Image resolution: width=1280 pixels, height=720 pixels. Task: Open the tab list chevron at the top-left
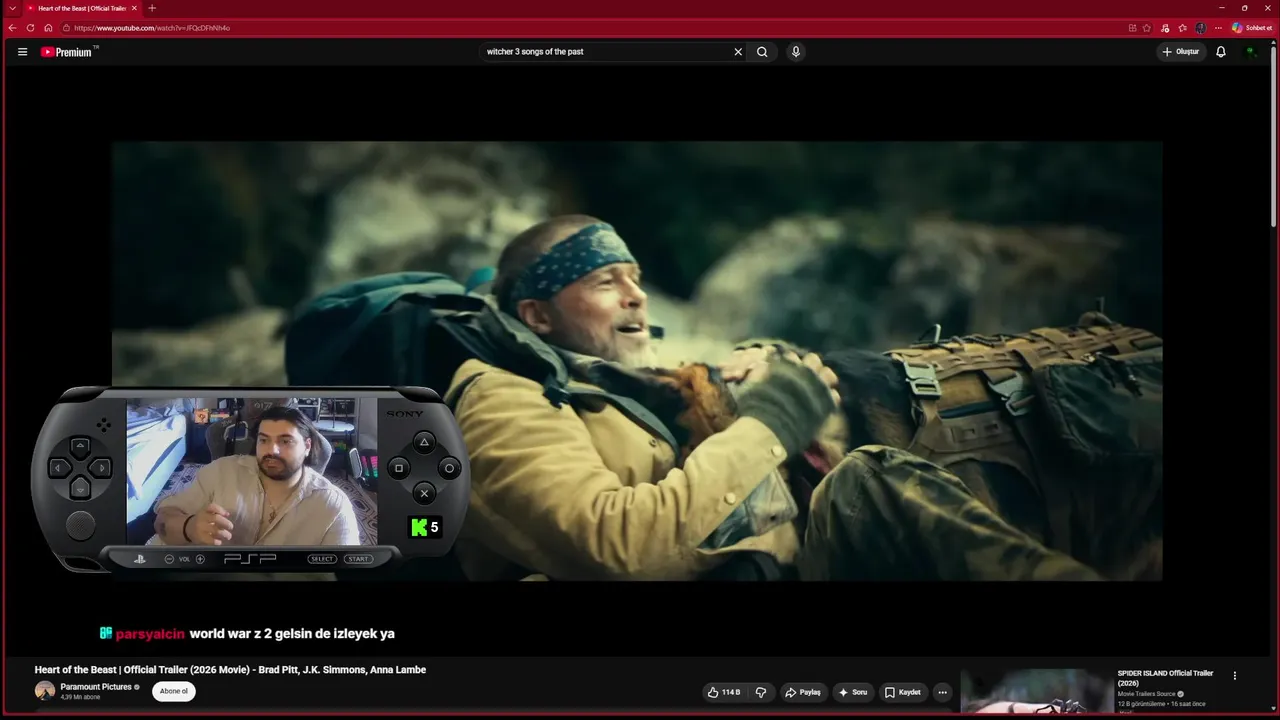tap(12, 8)
